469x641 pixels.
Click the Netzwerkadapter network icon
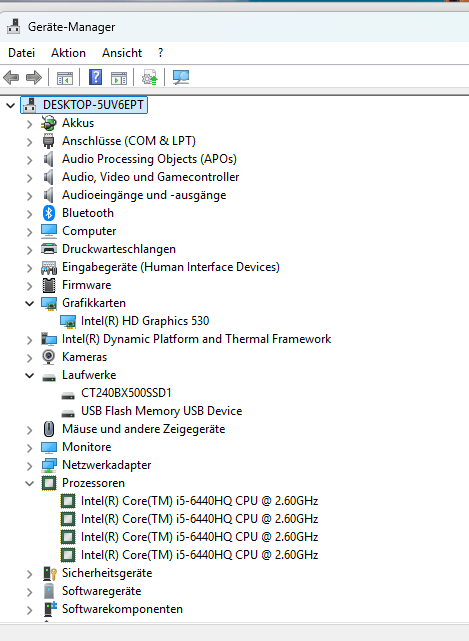click(49, 465)
